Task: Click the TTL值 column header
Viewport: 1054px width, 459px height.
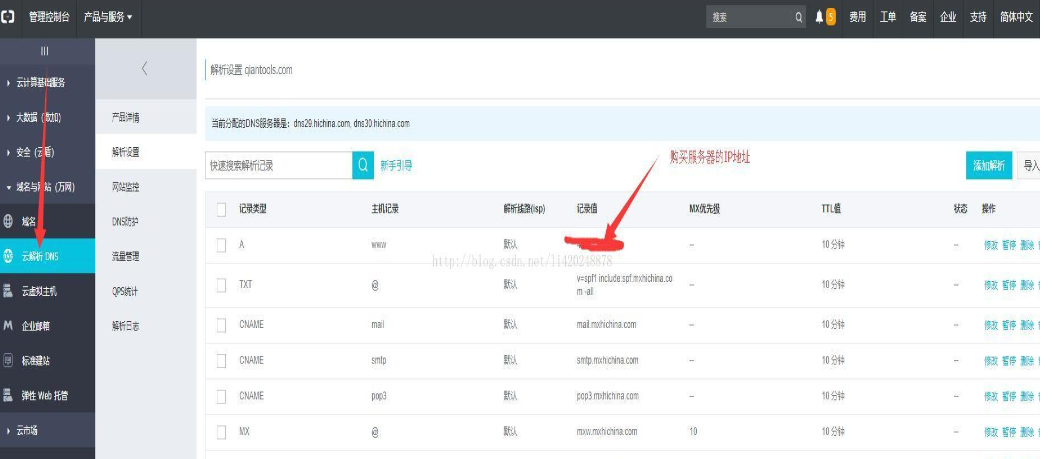Action: [832, 209]
